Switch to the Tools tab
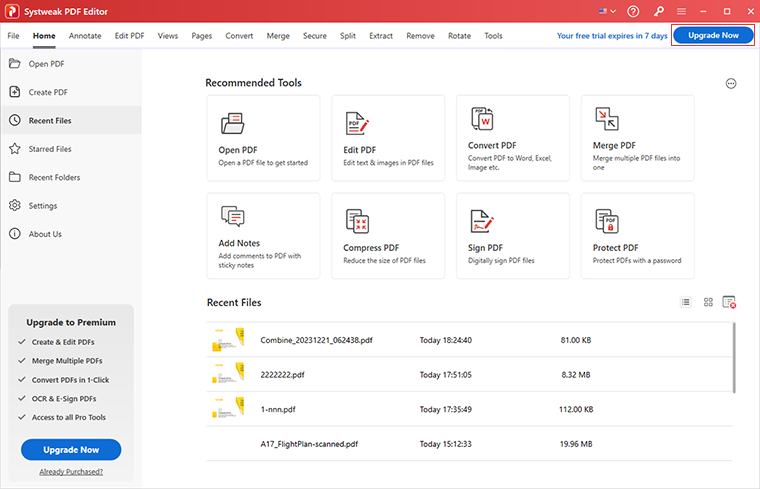This screenshot has height=489, width=760. pos(493,36)
